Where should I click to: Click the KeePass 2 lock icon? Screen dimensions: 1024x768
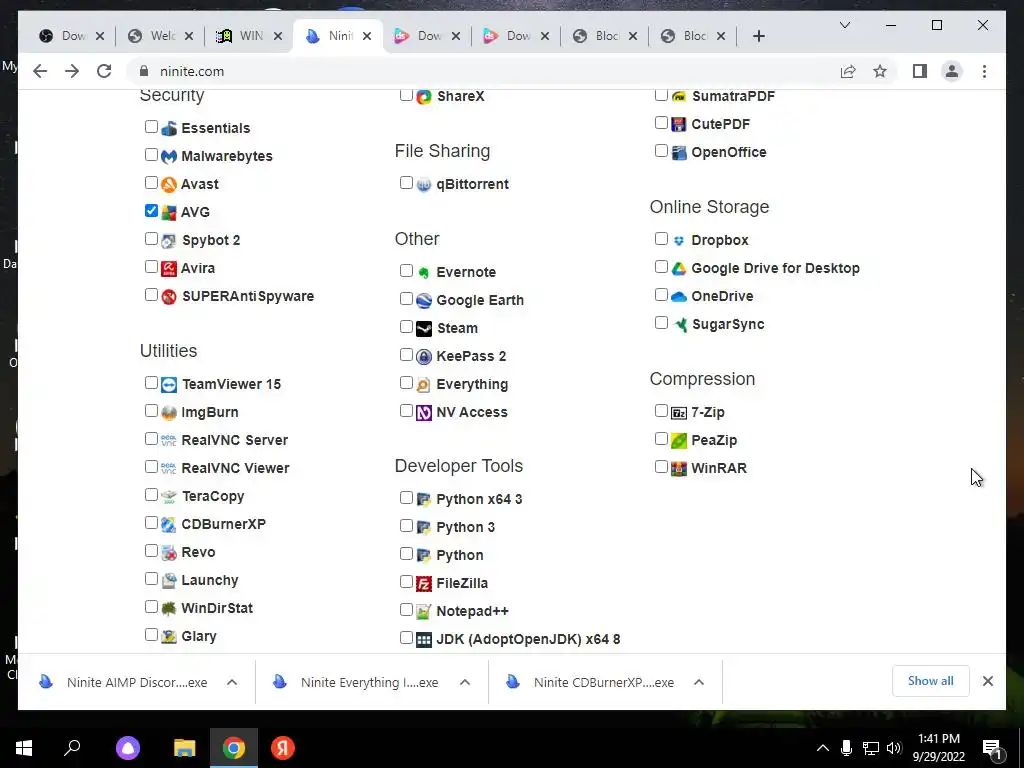[x=424, y=357]
